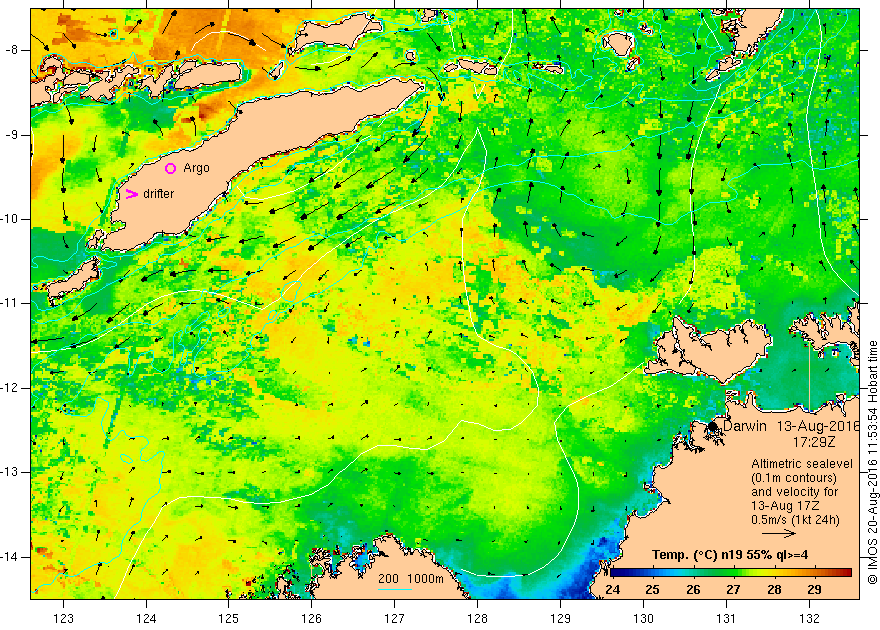Click the 0.5m/s velocity scale arrow
The height and width of the screenshot is (630, 880).
[779, 534]
